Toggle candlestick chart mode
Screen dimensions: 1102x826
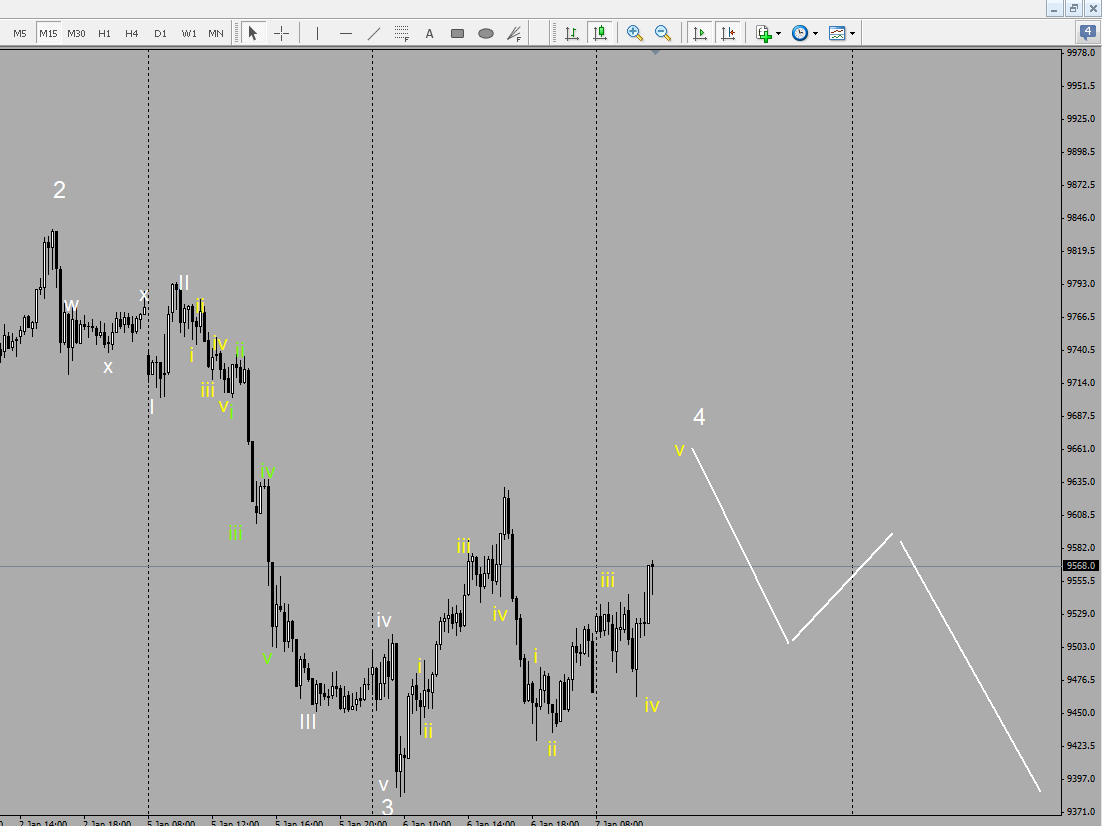tap(600, 33)
